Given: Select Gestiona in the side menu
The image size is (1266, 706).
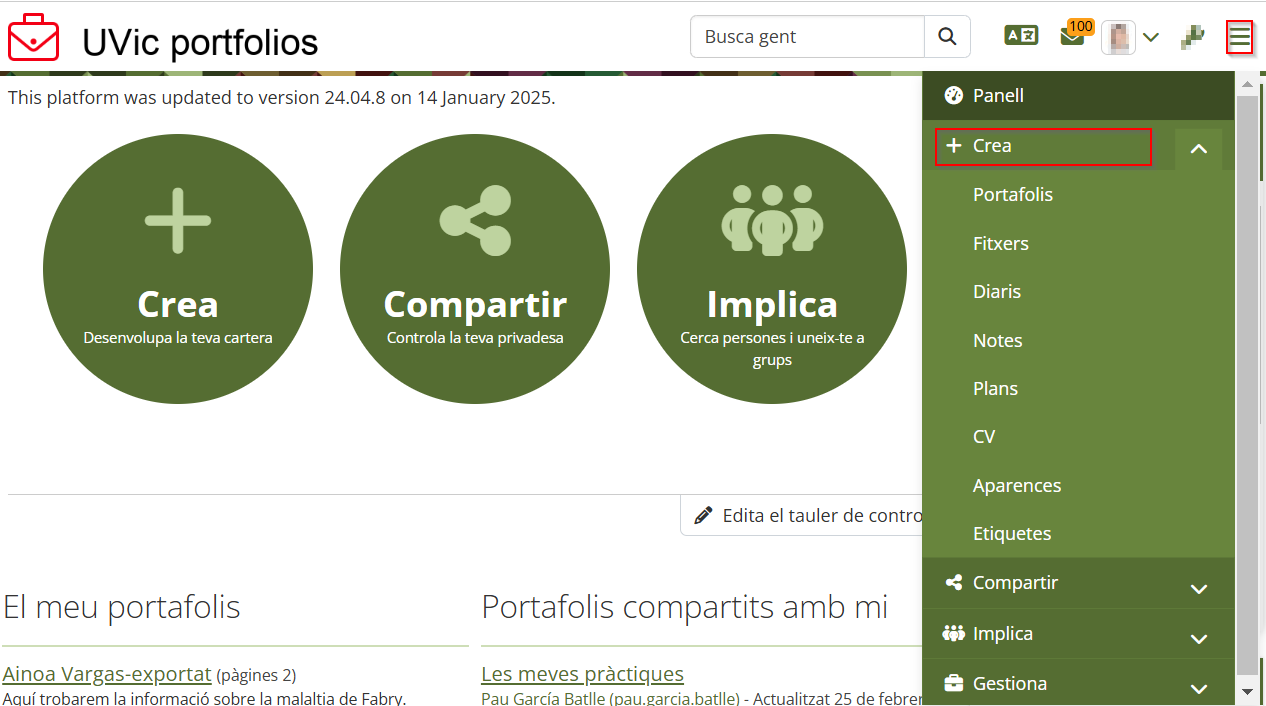Looking at the screenshot, I should click(x=1010, y=684).
